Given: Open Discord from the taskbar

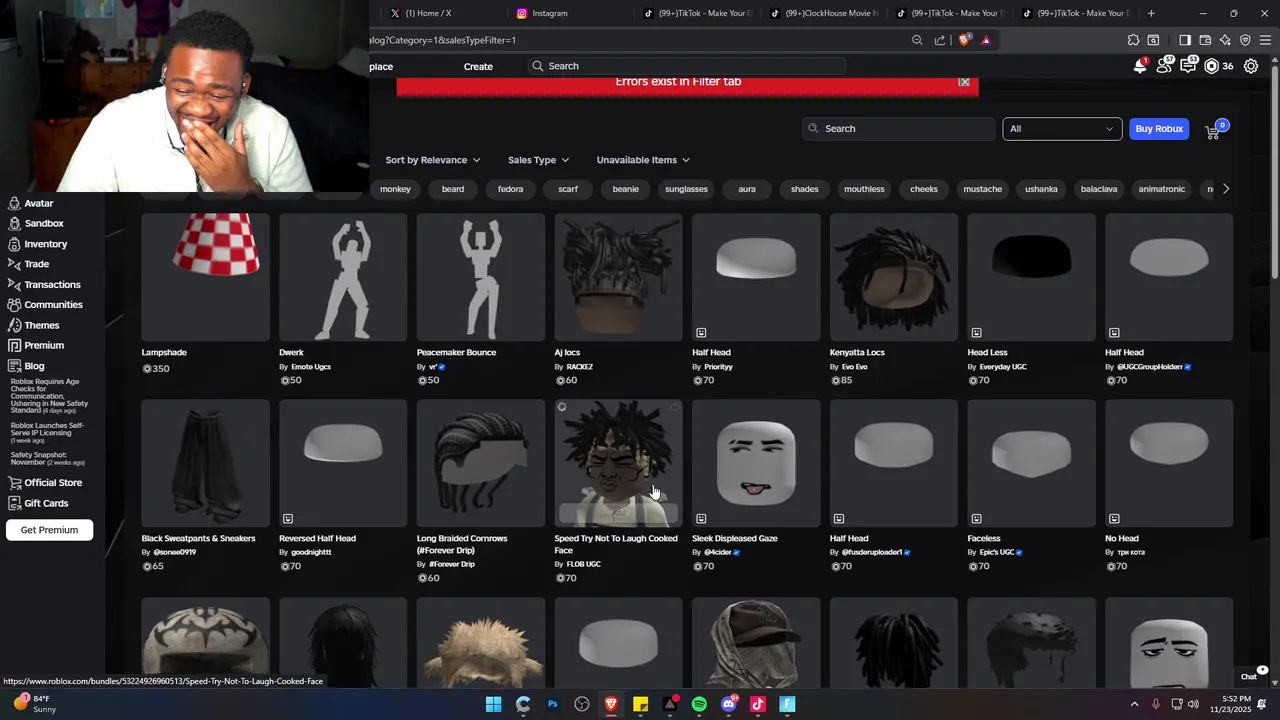Looking at the screenshot, I should point(729,704).
